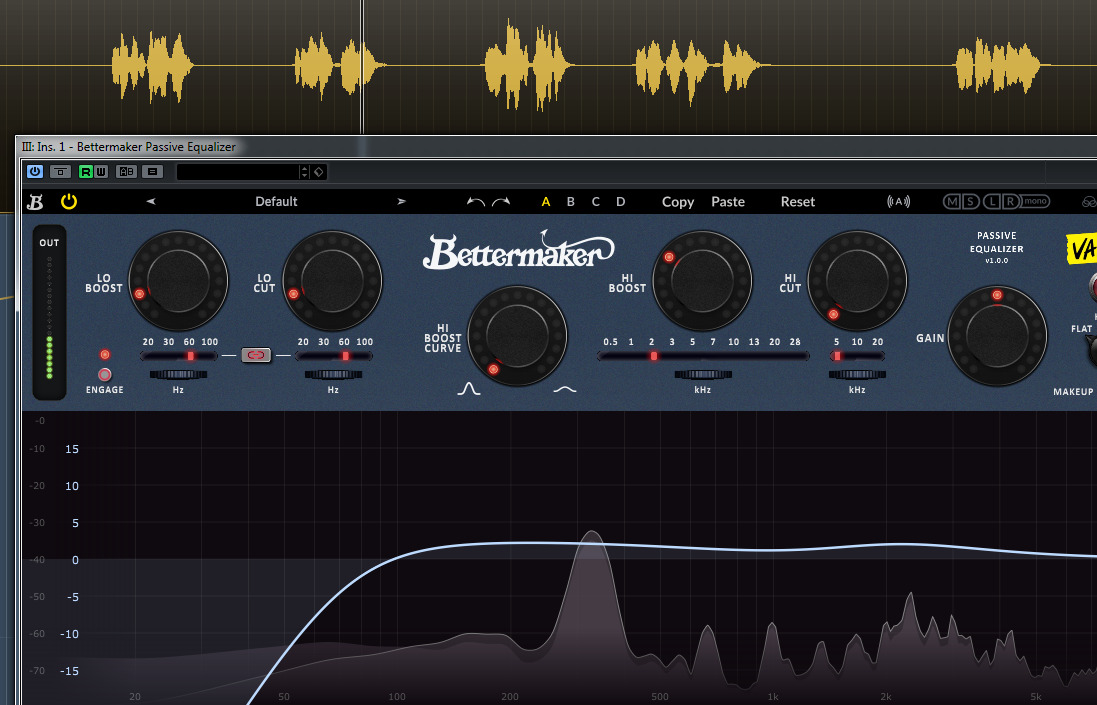The width and height of the screenshot is (1097, 705).
Task: Click the thumbwheel below LO CUT frequency slider
Action: point(333,374)
